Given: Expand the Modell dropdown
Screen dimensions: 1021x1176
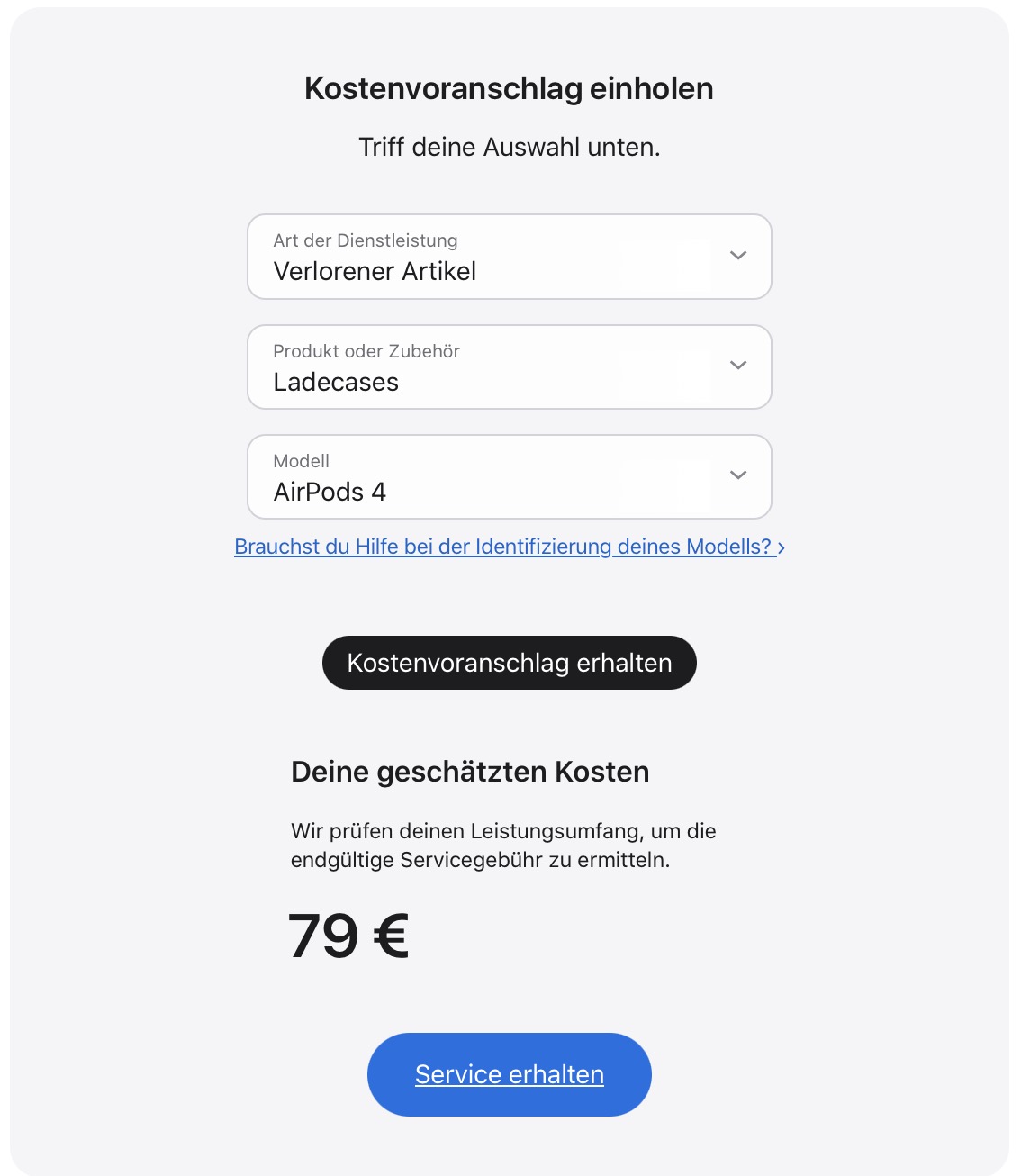Looking at the screenshot, I should [509, 477].
